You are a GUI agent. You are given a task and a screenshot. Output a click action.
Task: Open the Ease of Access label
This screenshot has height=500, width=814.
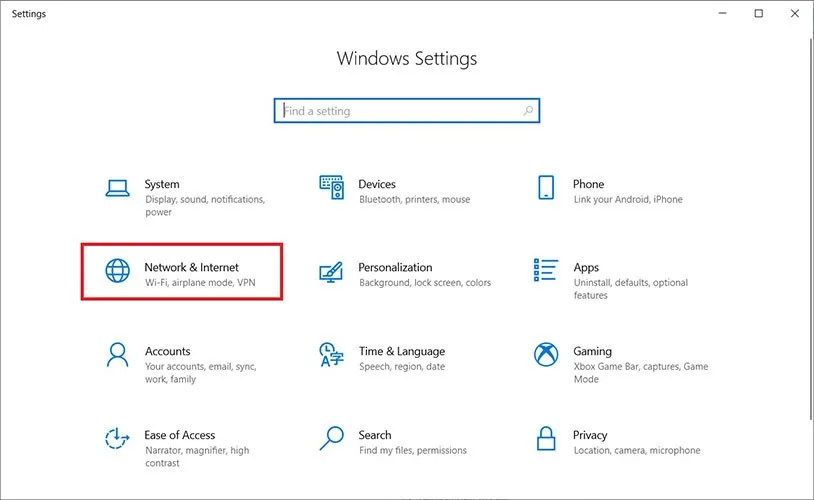pyautogui.click(x=180, y=435)
